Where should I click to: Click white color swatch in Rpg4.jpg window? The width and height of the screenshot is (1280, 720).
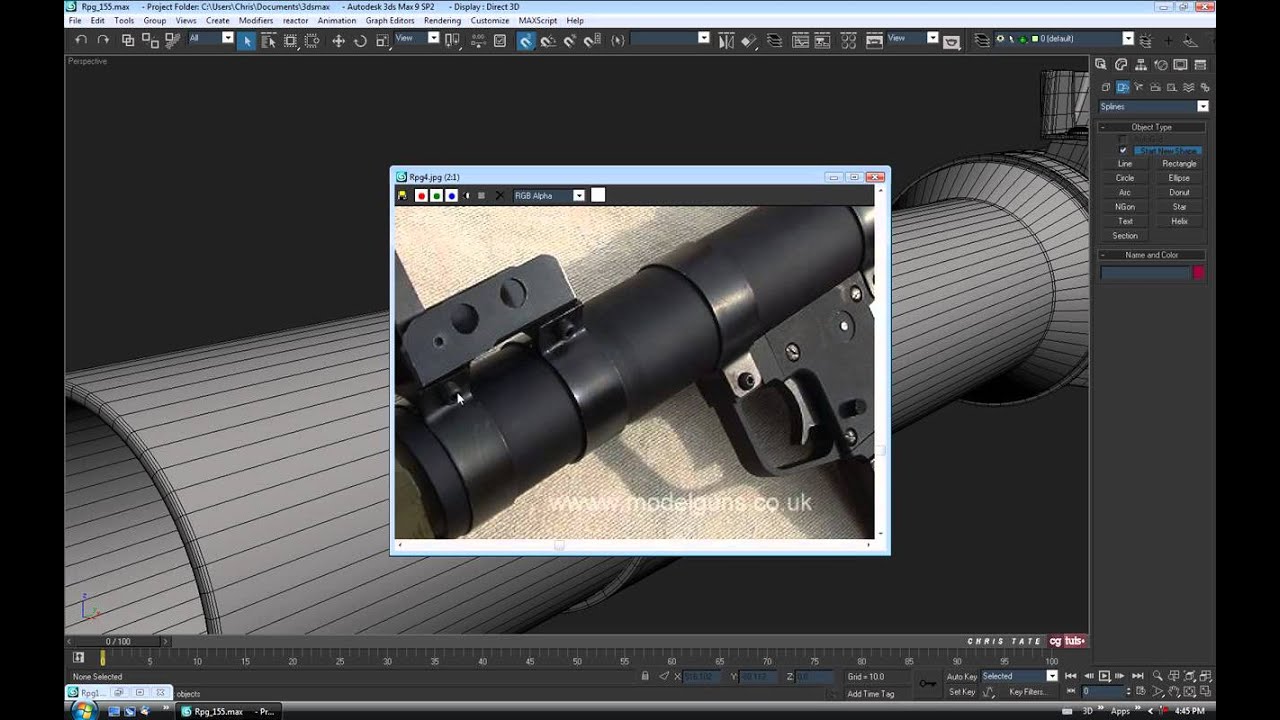point(598,195)
